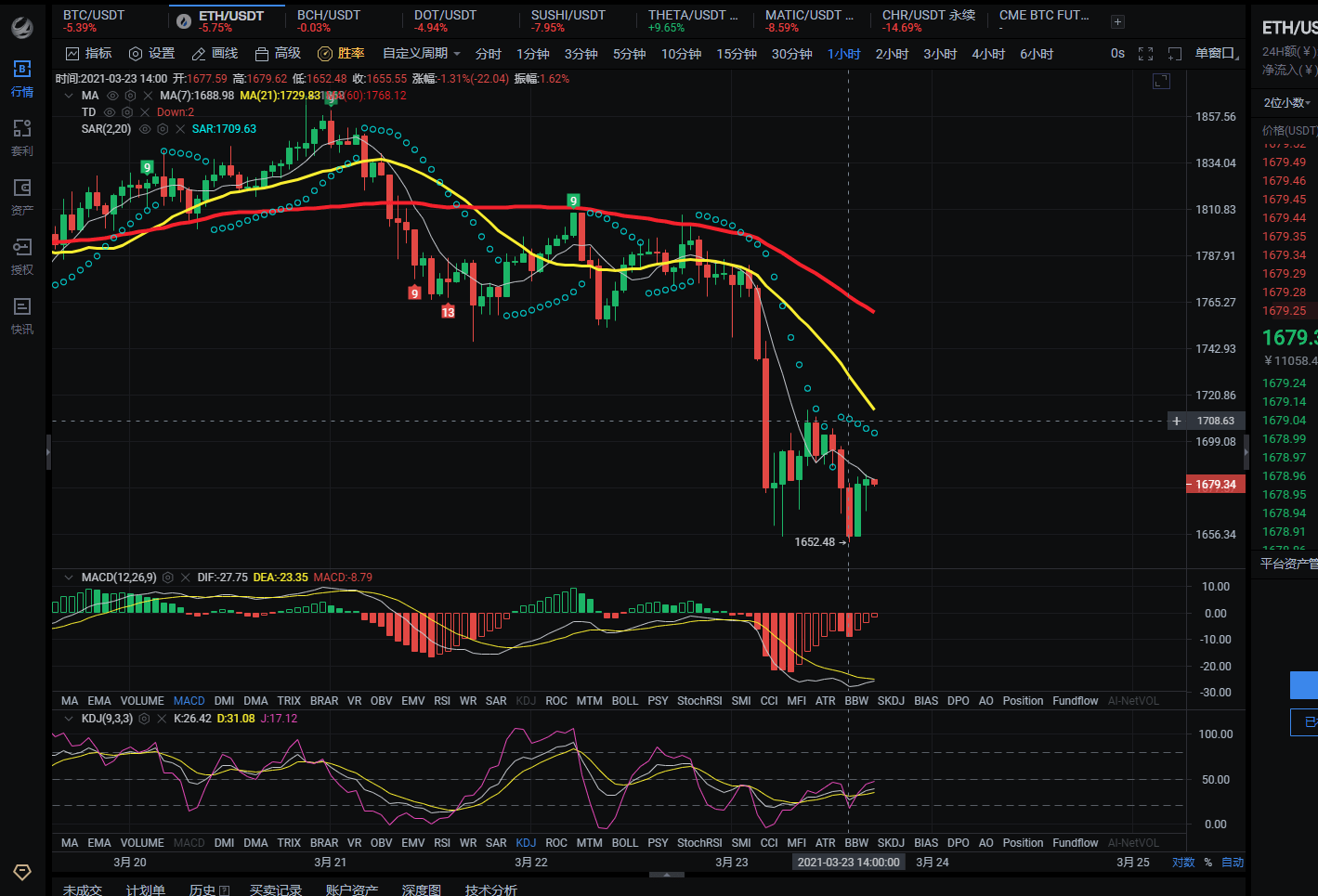Viewport: 1318px width, 896px height.
Task: Collapse the KDJ sub-chart panel
Action: 69,719
